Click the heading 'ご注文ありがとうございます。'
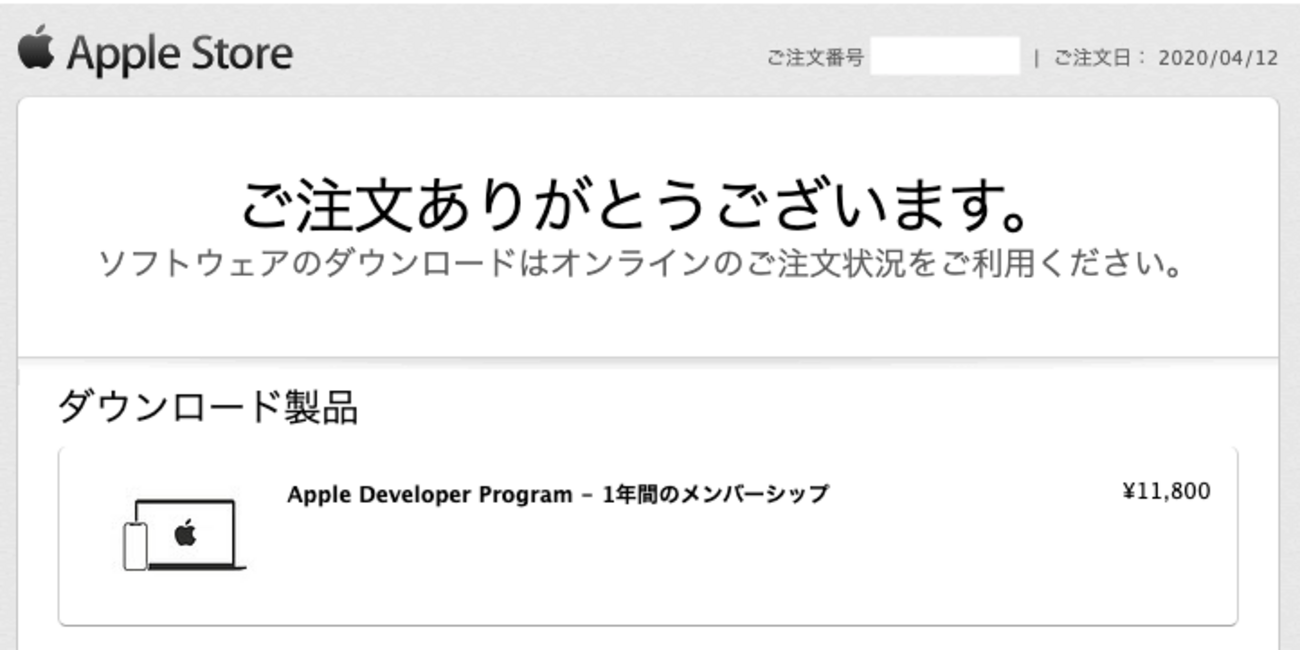Screen dimensions: 1300x650 pos(636,205)
